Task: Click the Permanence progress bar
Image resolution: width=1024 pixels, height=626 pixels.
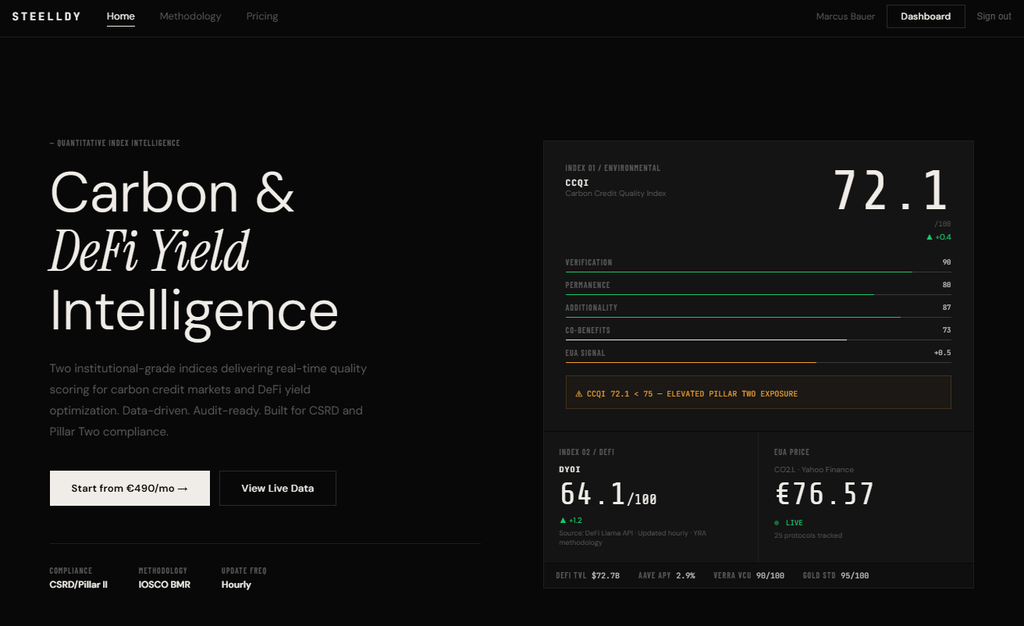Action: 758,294
